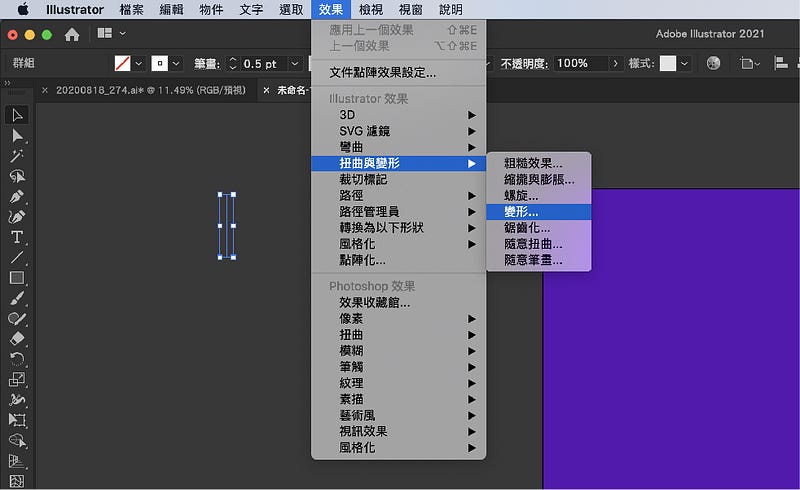The image size is (800, 490).
Task: Pick the Scale tool
Action: pyautogui.click(x=17, y=379)
